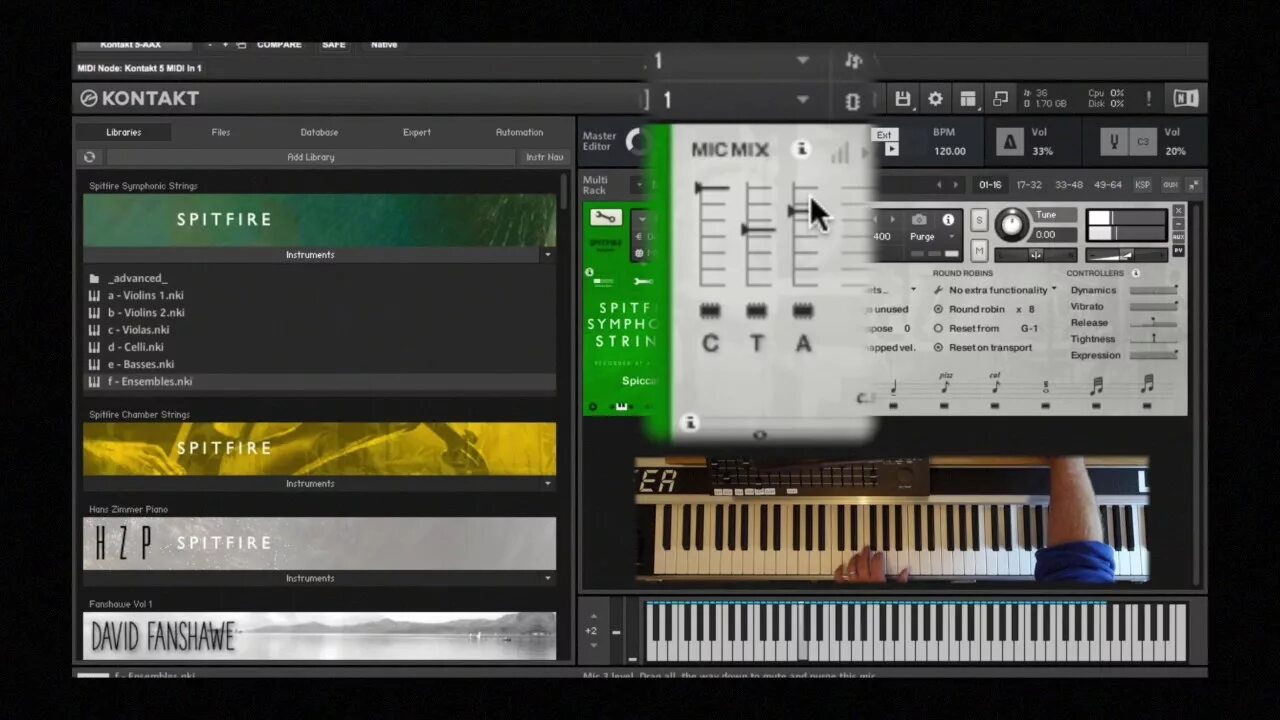Toggle the SAFE plugin button

coord(334,45)
